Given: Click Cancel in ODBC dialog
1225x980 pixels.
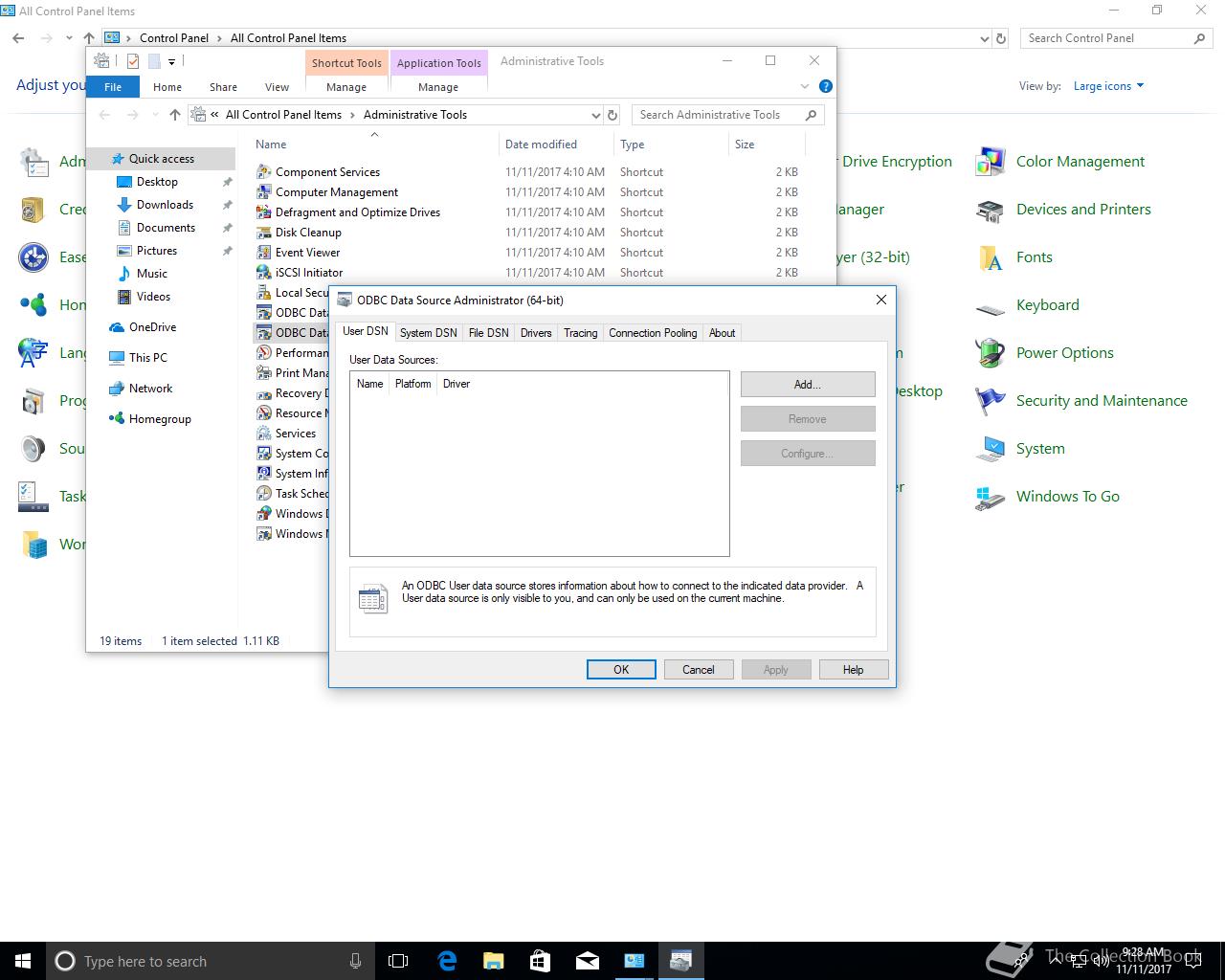Looking at the screenshot, I should click(x=699, y=670).
